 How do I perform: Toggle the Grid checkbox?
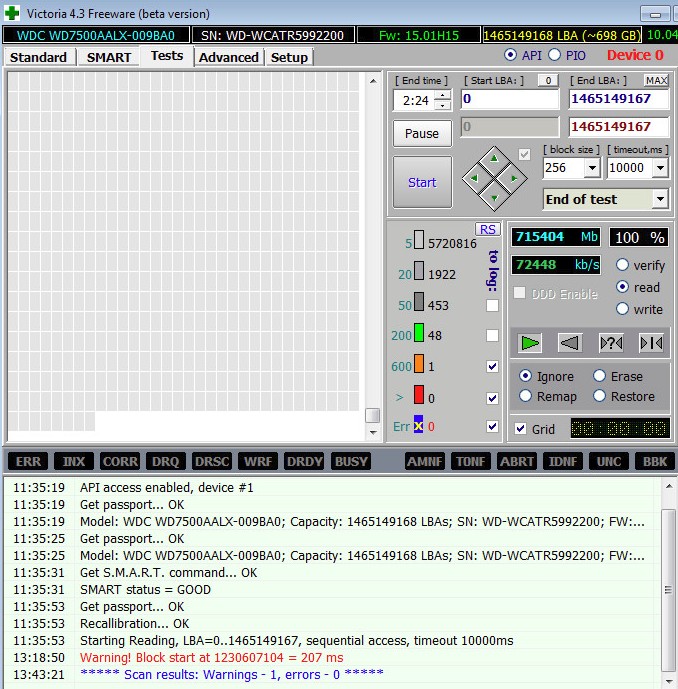tap(520, 429)
